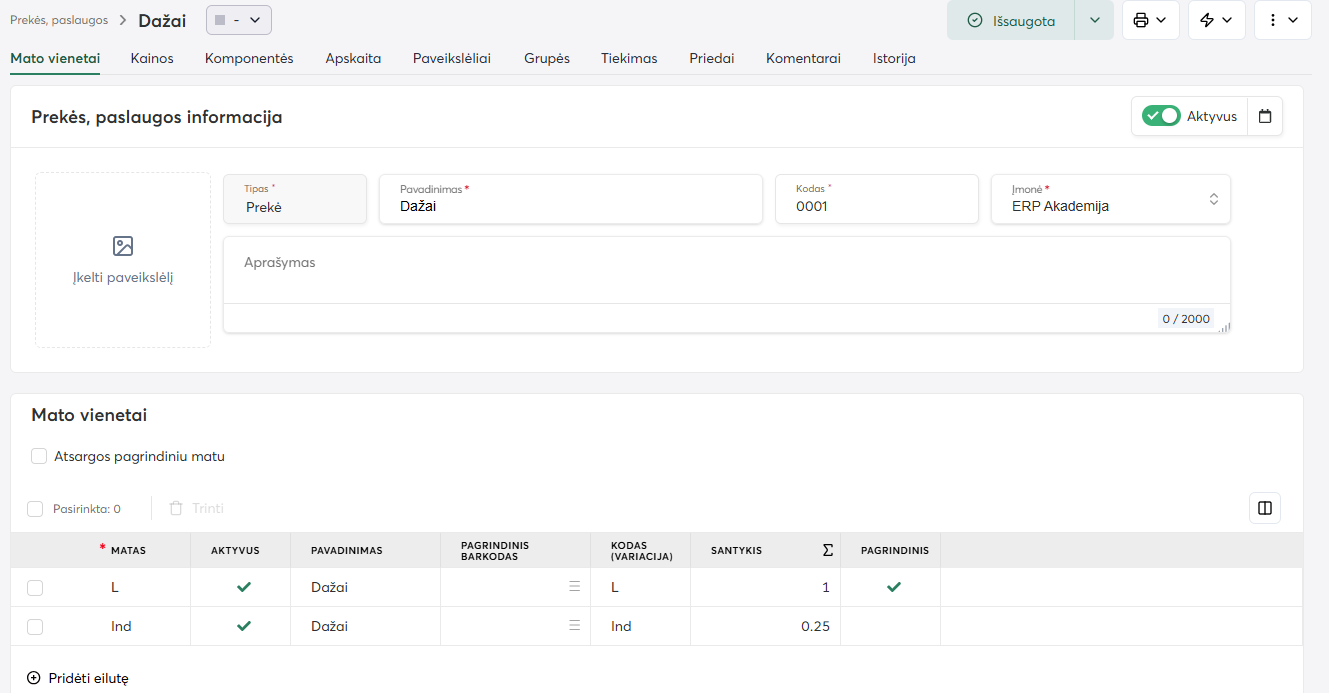Screen dimensions: 1329x693
Task: Click the Pavadinimas field containing Dažai
Action: 571,199
